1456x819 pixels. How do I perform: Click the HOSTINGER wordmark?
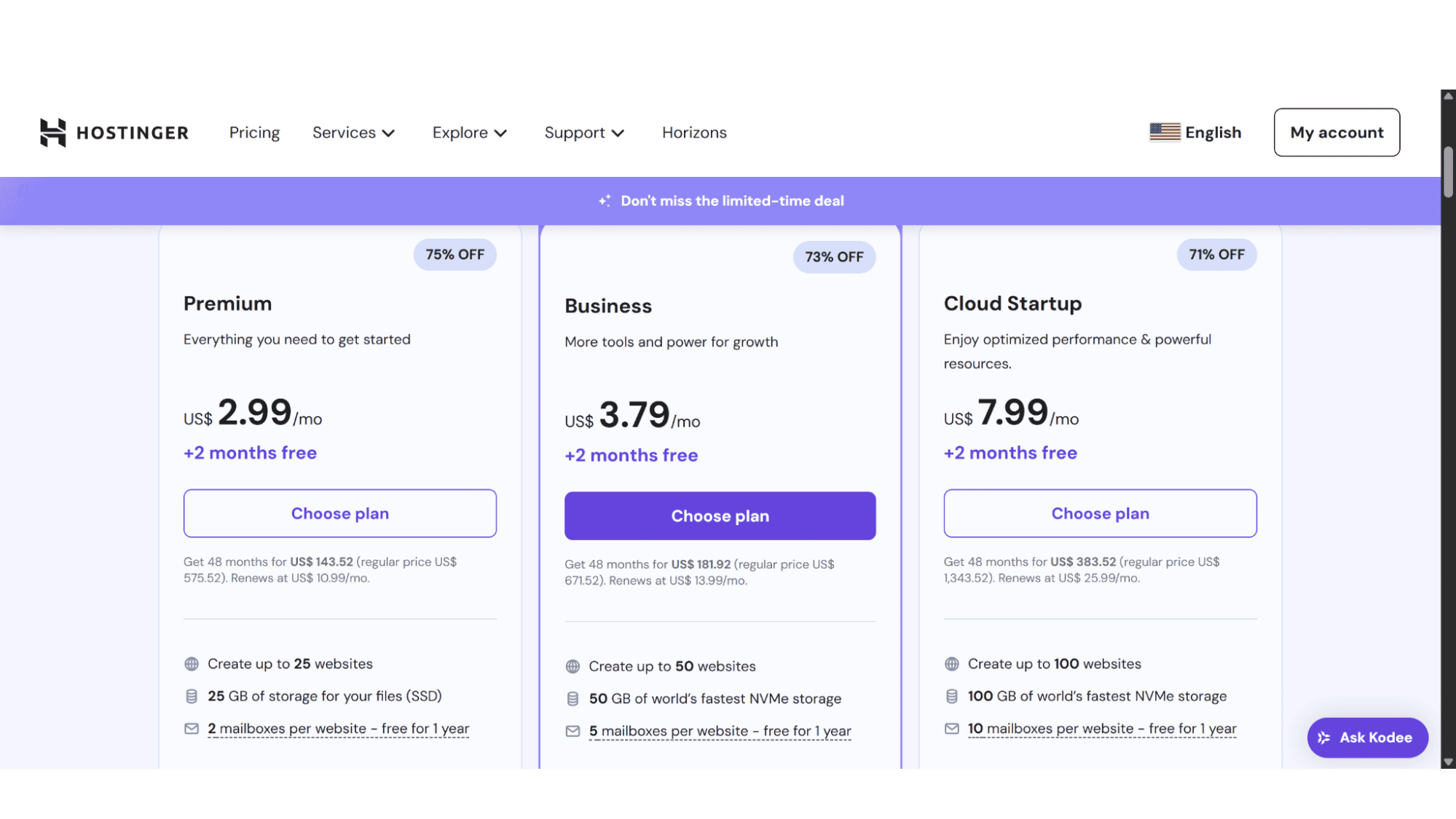pos(133,132)
